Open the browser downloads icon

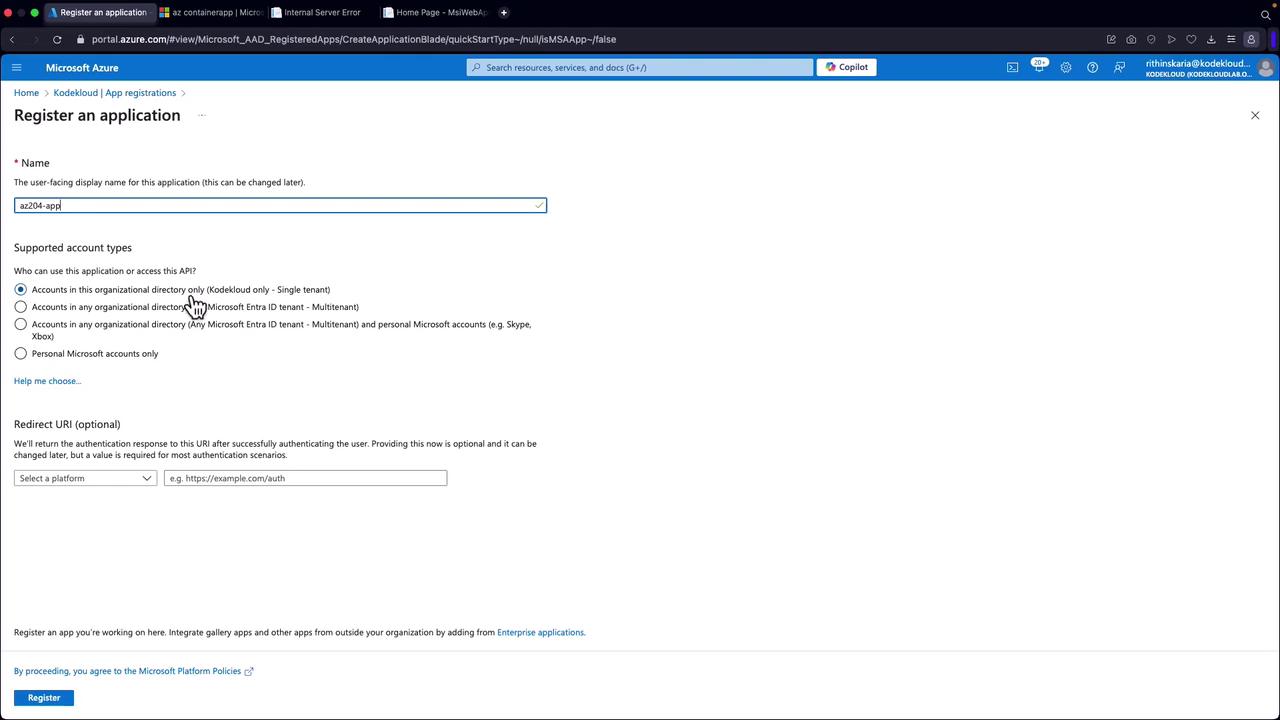(1211, 39)
